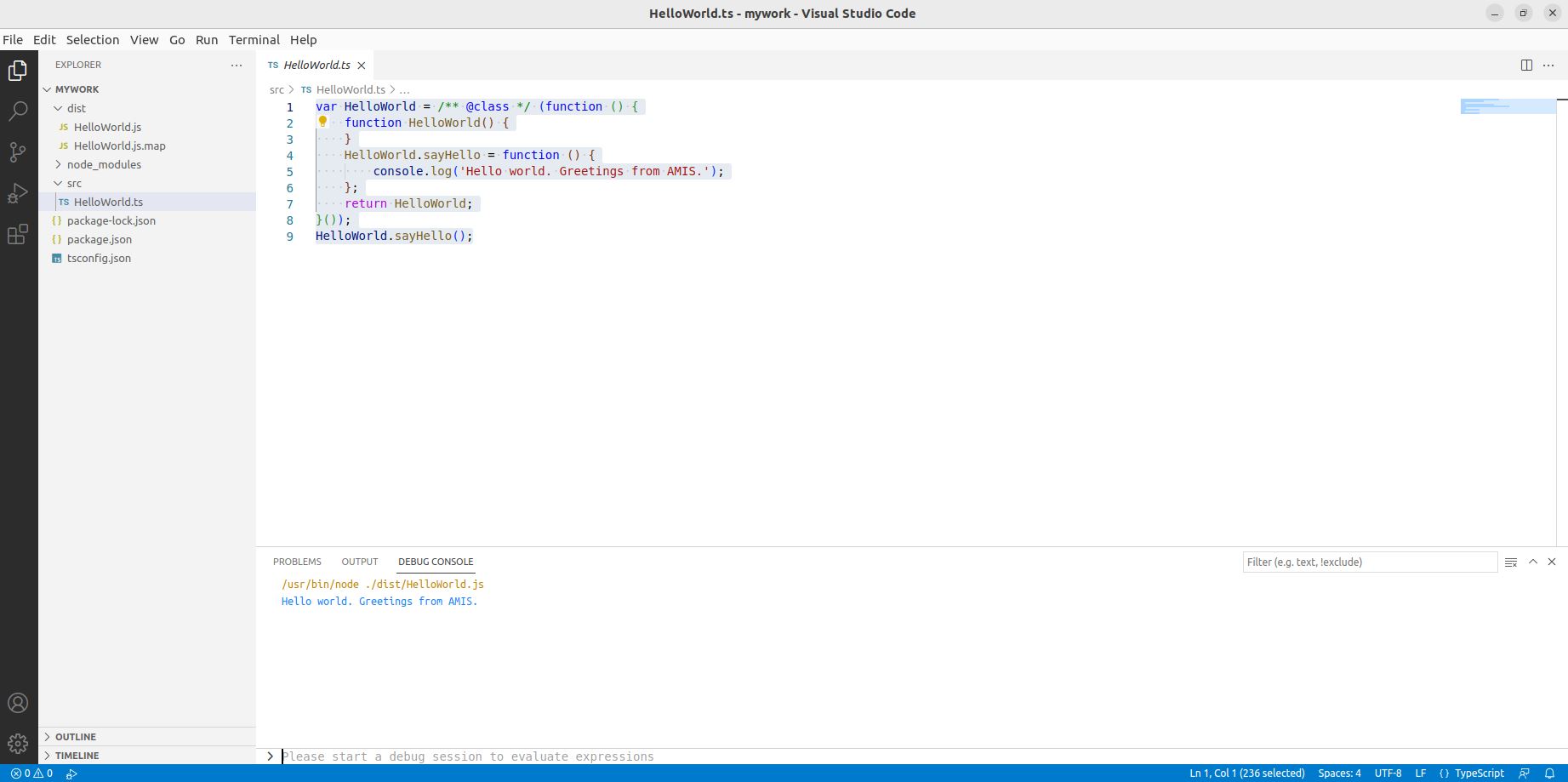Click the lightbulb code action icon
The height and width of the screenshot is (782, 1568).
click(x=323, y=122)
